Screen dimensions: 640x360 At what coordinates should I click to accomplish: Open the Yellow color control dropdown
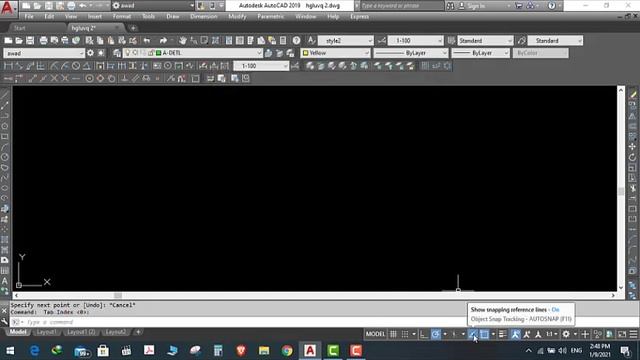[335, 53]
